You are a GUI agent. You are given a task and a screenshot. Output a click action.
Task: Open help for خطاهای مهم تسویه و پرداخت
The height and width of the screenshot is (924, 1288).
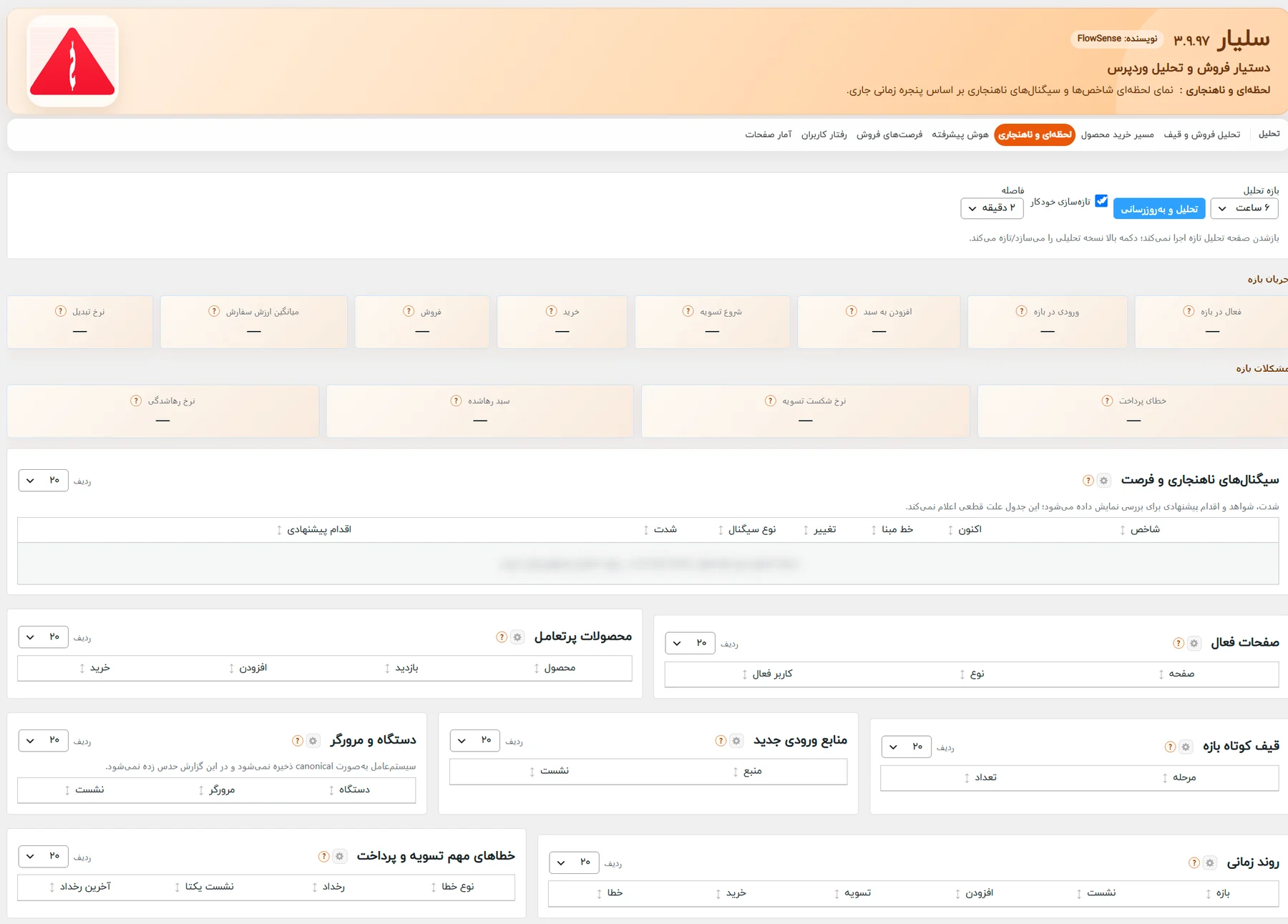pyautogui.click(x=323, y=857)
